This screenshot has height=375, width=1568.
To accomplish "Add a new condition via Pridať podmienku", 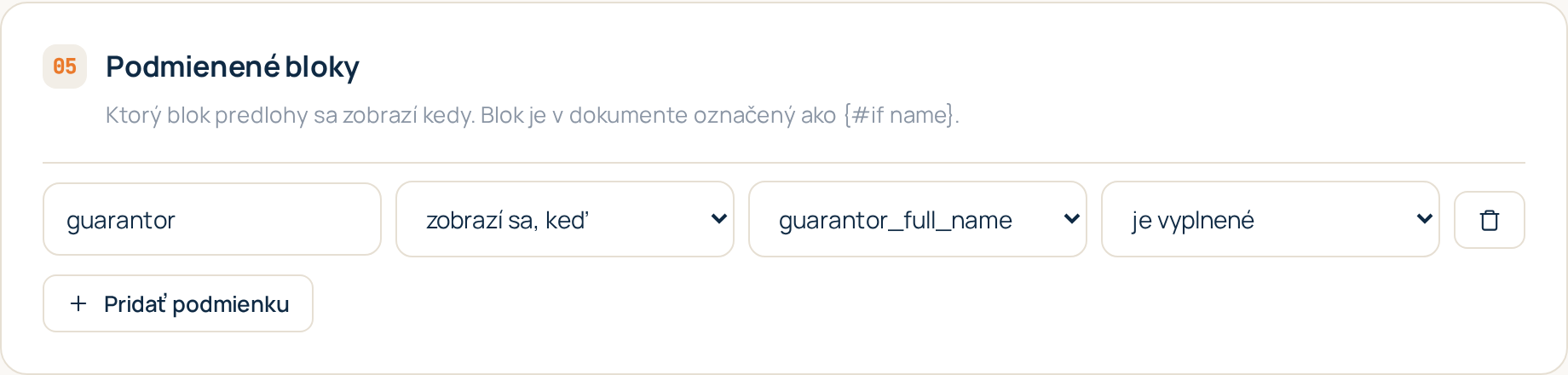I will pos(178,303).
